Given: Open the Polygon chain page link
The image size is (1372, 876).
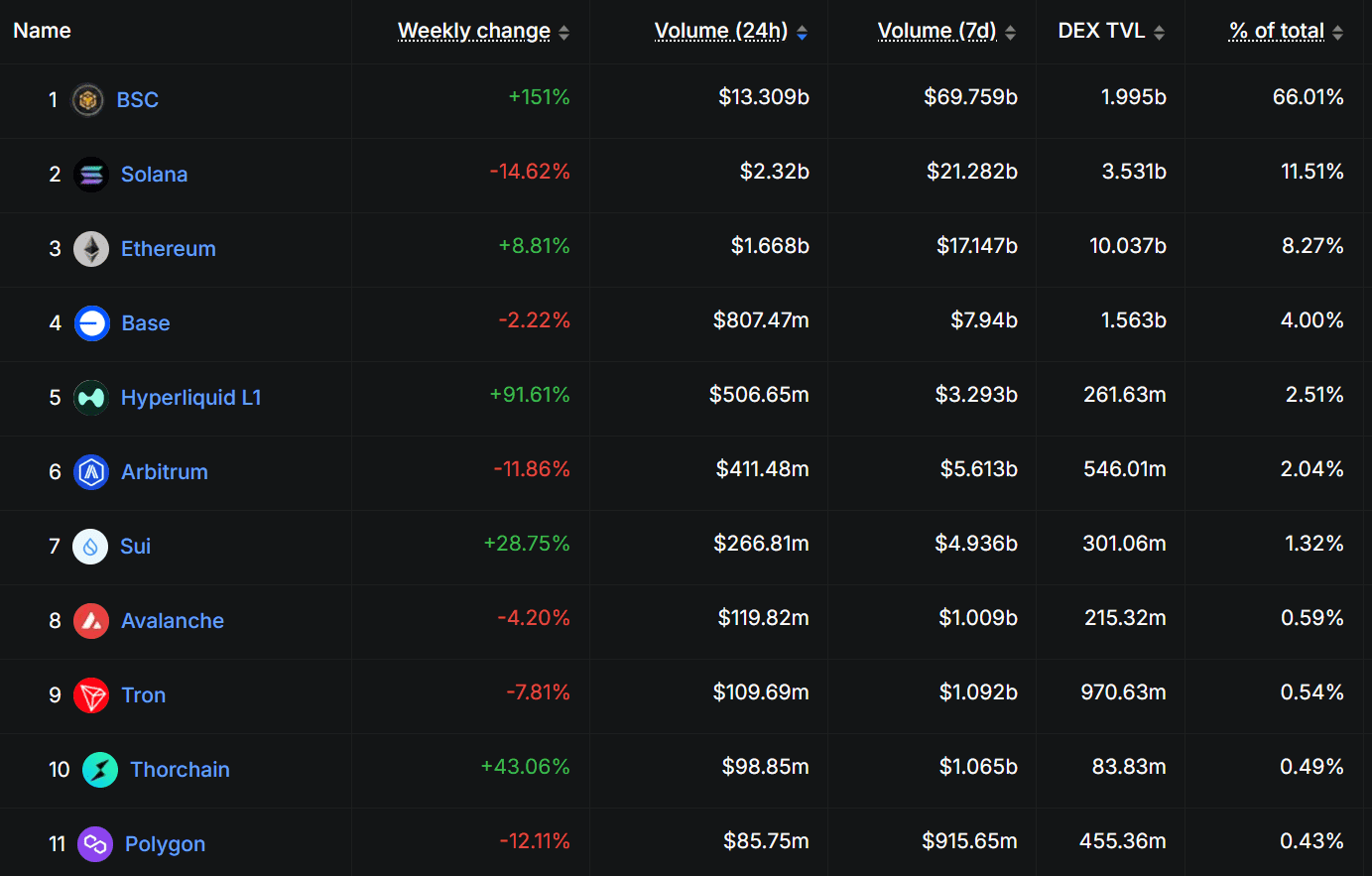Looking at the screenshot, I should click(x=165, y=843).
